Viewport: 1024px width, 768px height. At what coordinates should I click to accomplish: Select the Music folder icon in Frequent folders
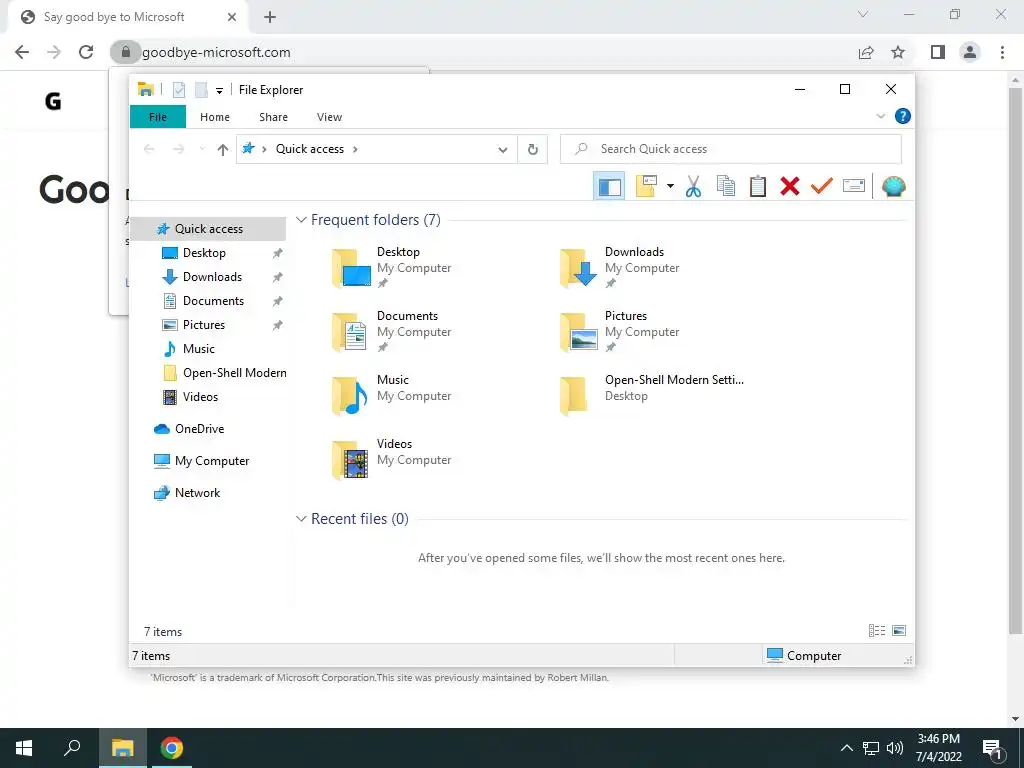(351, 396)
